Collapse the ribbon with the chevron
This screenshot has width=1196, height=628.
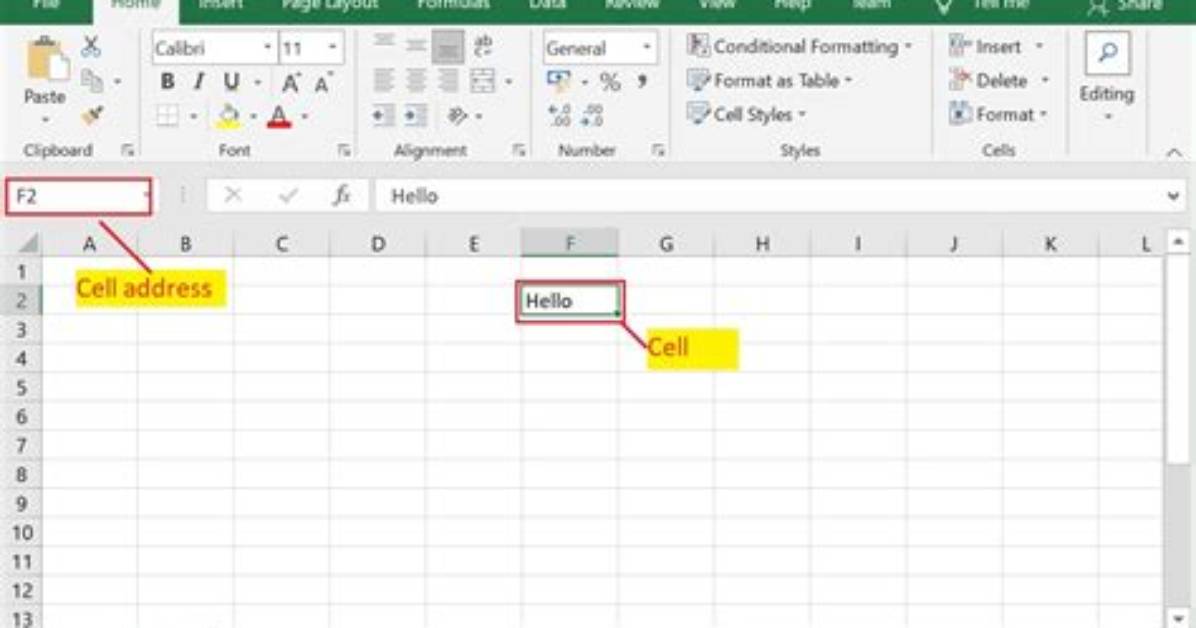tap(1174, 153)
